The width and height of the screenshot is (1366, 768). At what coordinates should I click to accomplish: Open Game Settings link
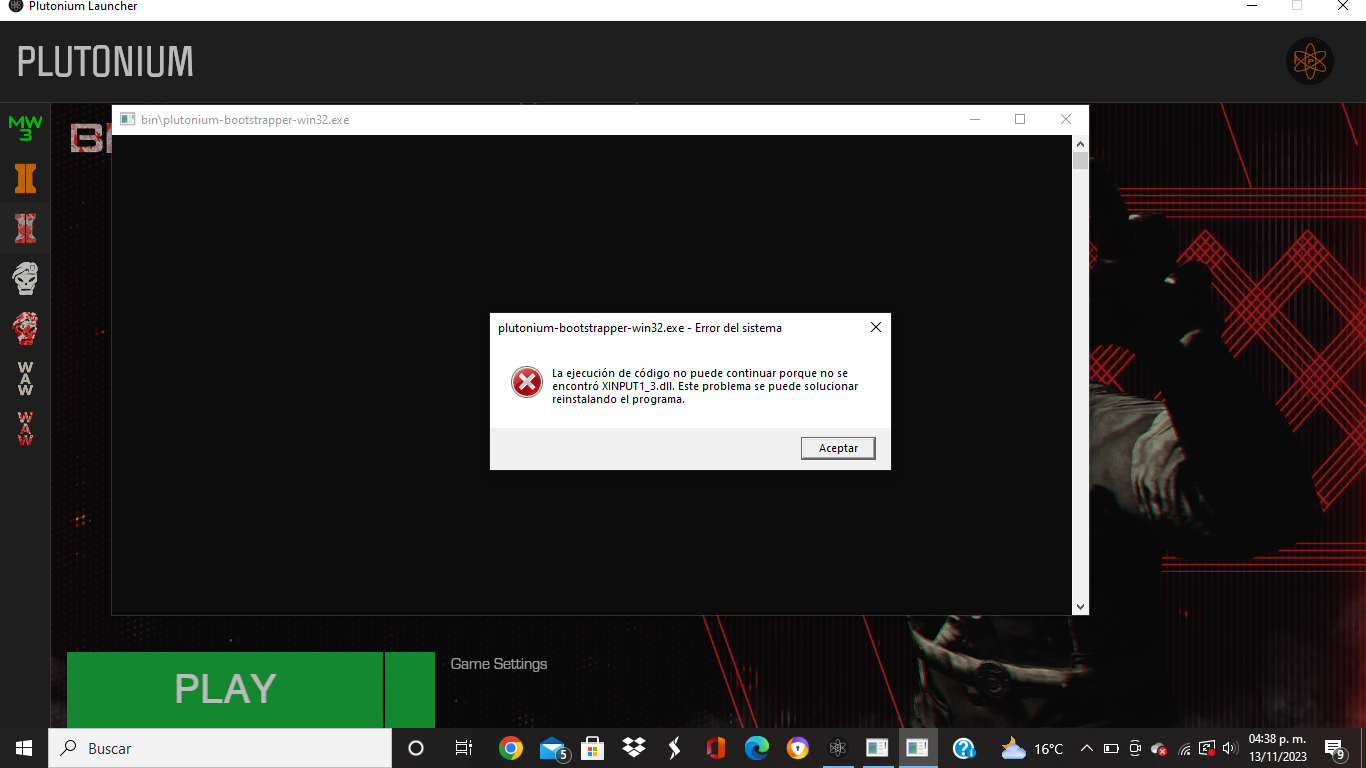(499, 664)
